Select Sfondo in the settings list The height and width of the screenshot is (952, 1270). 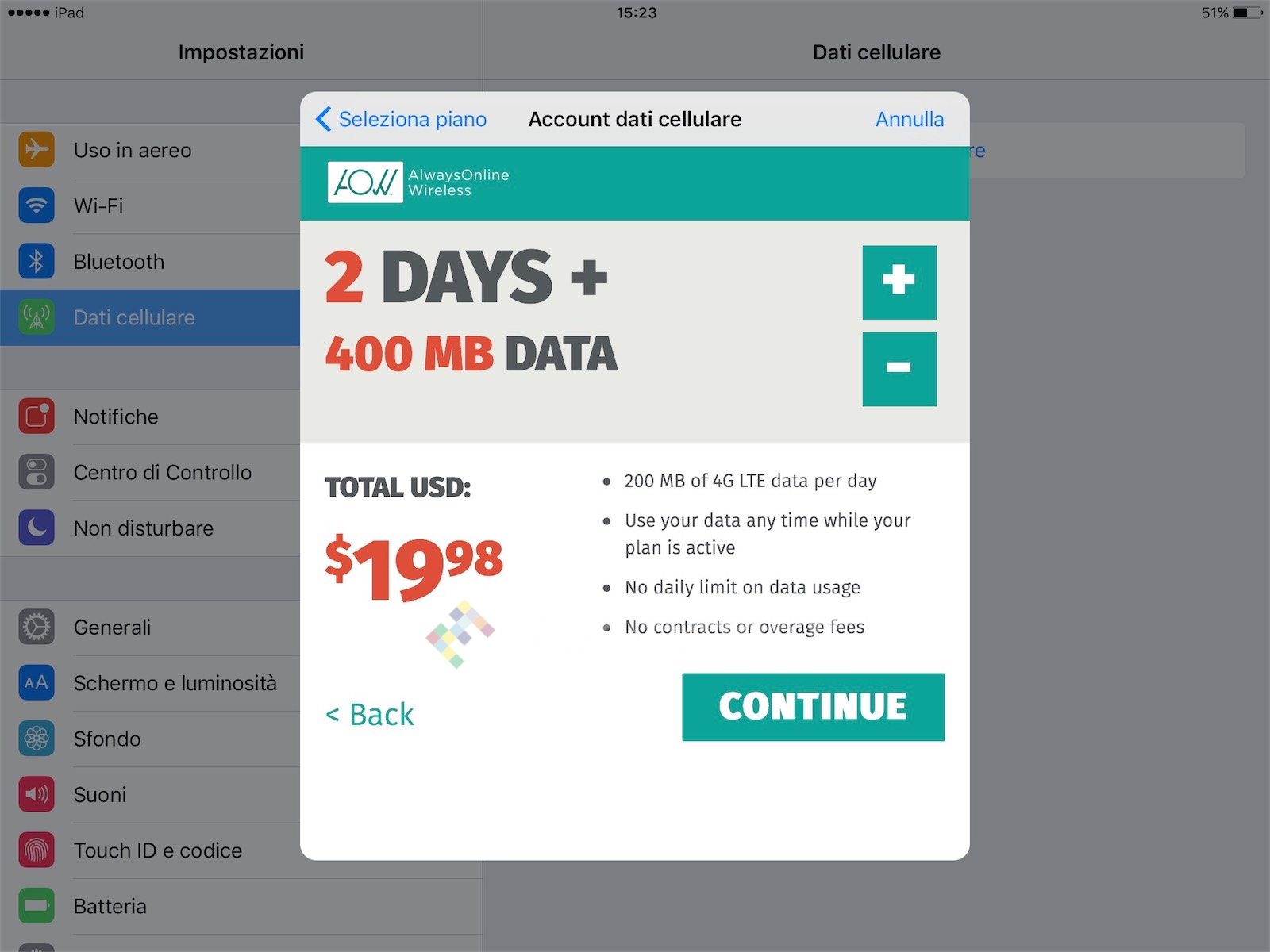pyautogui.click(x=107, y=739)
